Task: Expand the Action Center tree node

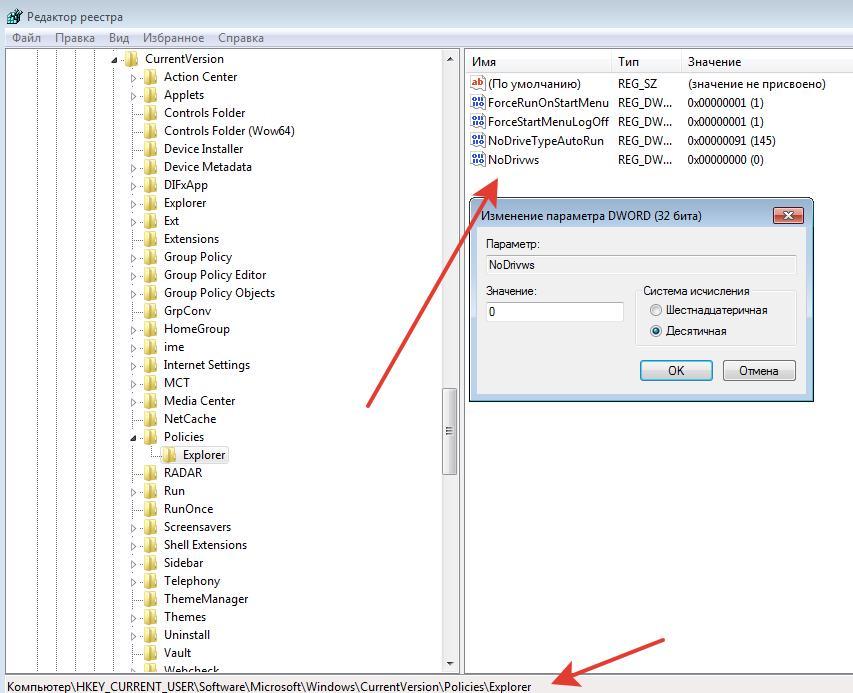Action: (x=133, y=78)
